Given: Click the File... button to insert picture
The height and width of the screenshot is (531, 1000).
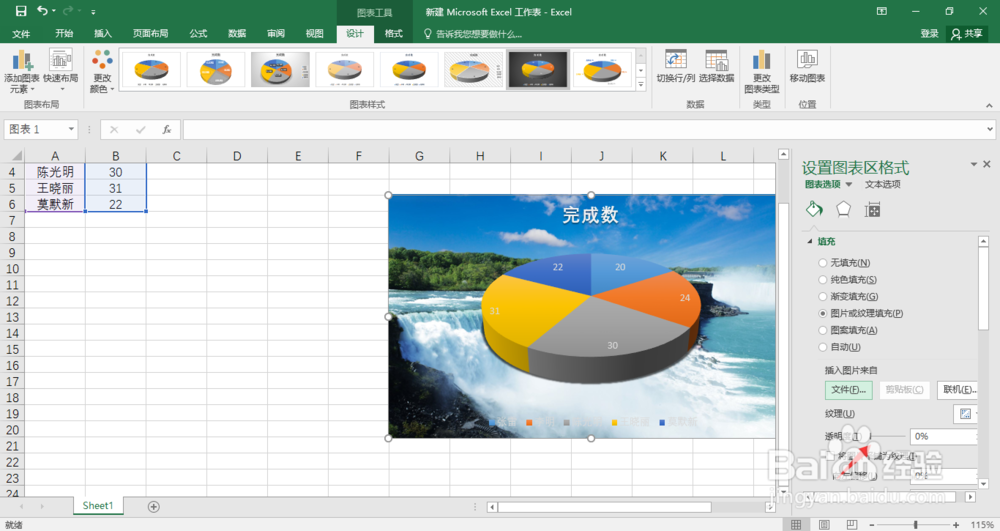Looking at the screenshot, I should click(848, 389).
